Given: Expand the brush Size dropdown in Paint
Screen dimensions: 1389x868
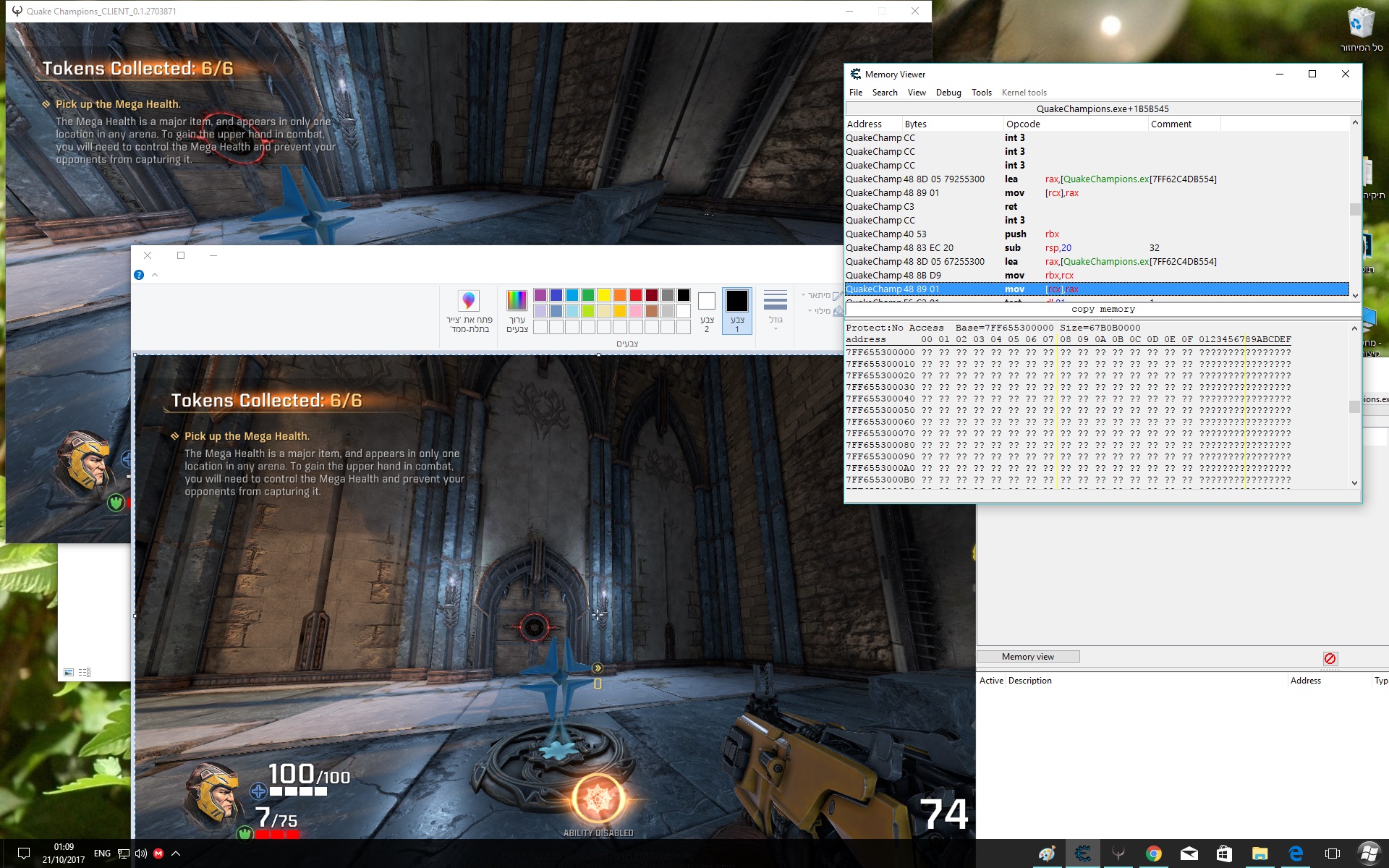Looking at the screenshot, I should 776,311.
